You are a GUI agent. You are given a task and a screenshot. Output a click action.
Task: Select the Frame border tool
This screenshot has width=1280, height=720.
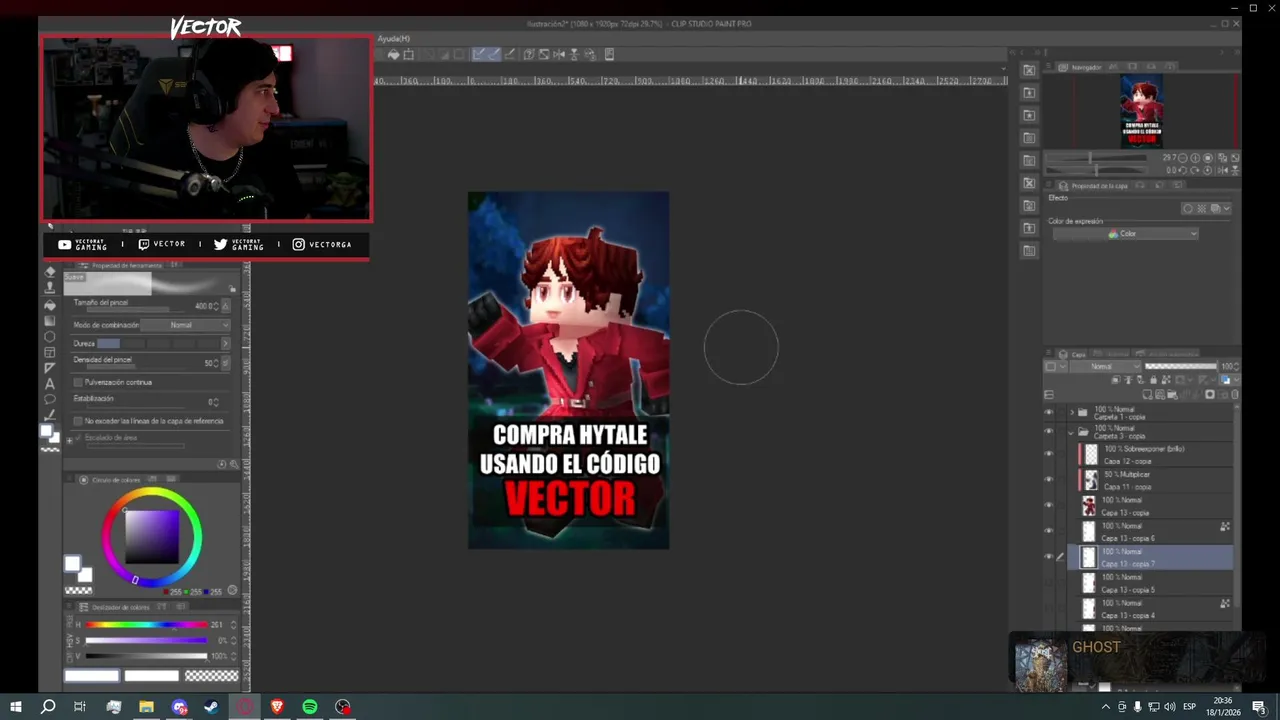[50, 352]
